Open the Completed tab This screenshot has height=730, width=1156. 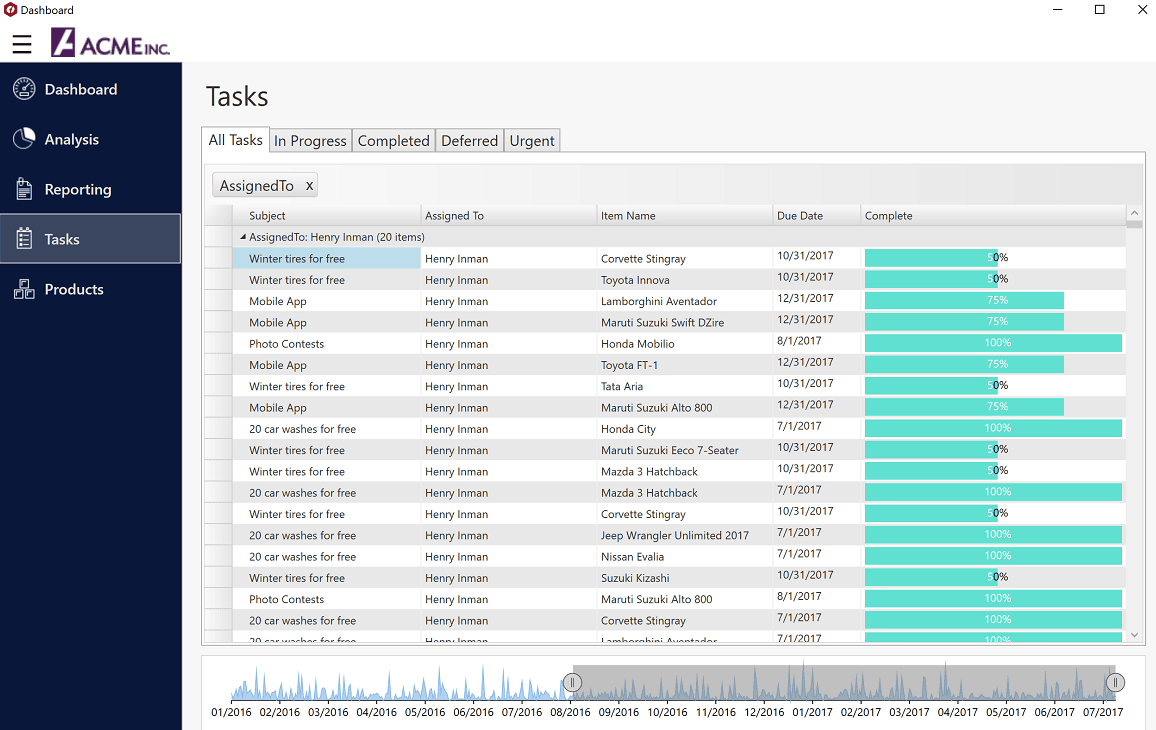point(394,141)
